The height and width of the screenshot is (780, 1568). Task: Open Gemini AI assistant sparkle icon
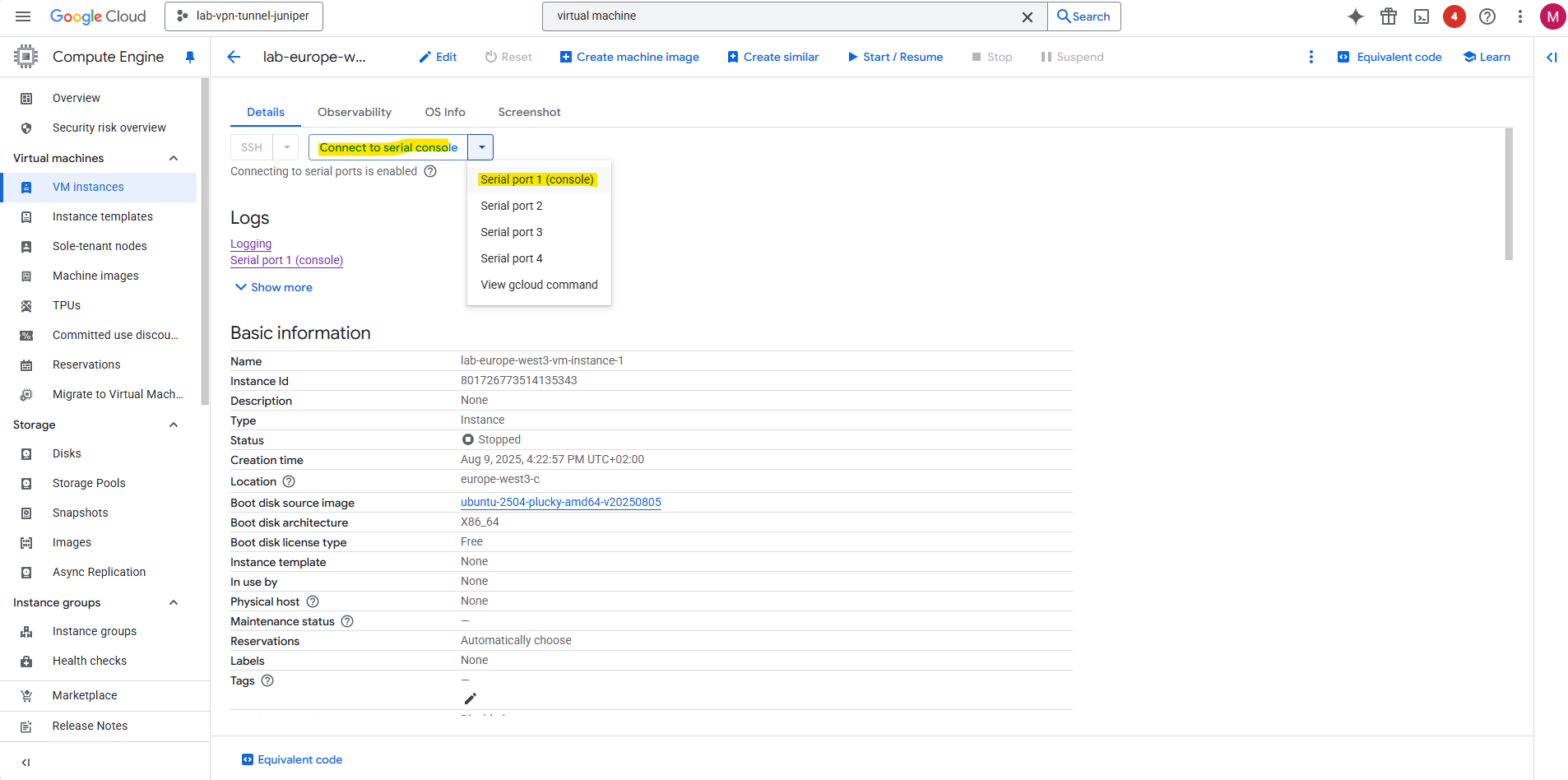coord(1356,16)
